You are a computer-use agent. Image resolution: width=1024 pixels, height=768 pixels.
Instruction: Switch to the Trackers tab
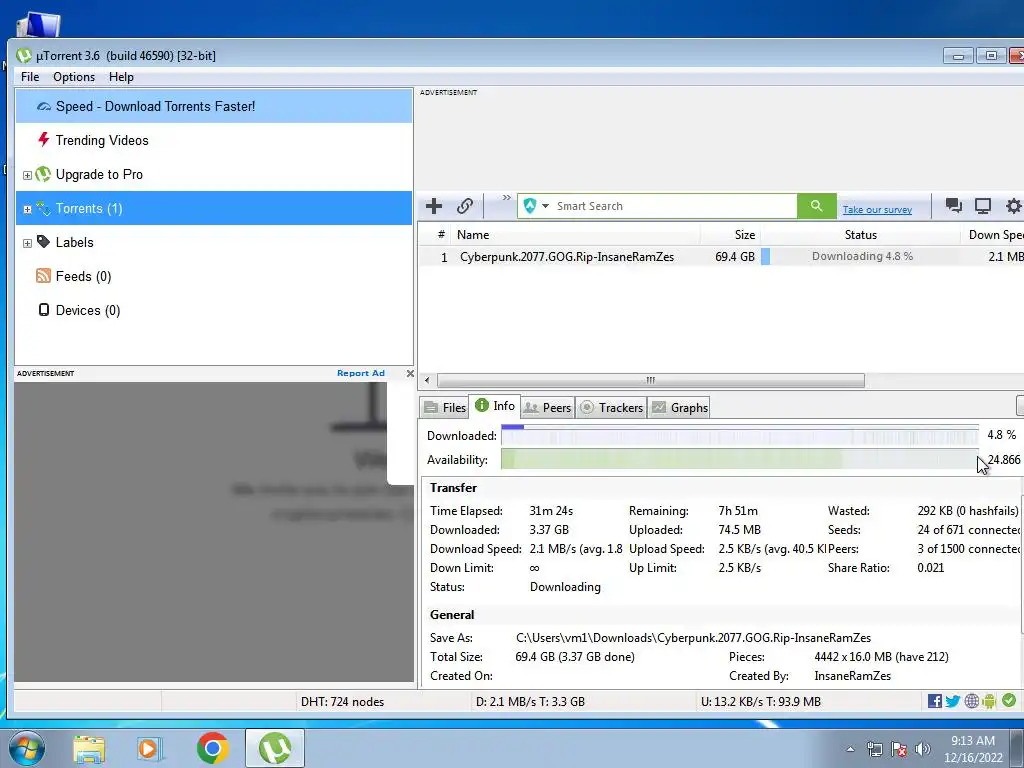[611, 408]
